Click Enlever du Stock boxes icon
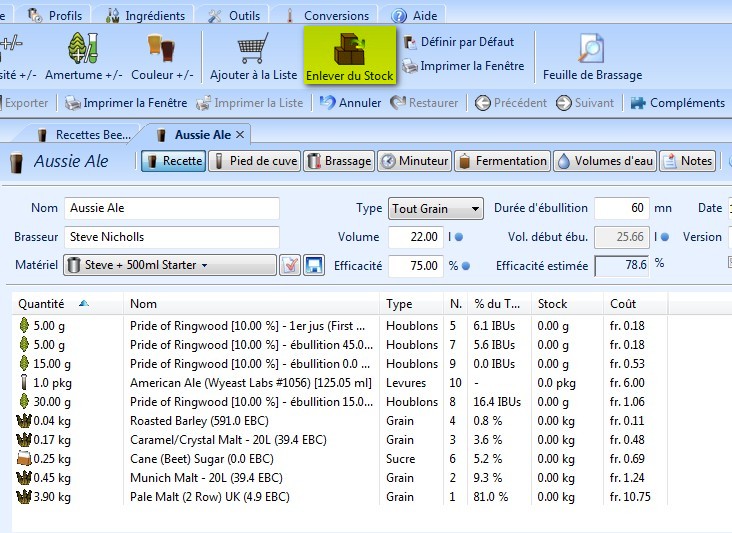Viewport: 732px width, 533px height. [349, 48]
